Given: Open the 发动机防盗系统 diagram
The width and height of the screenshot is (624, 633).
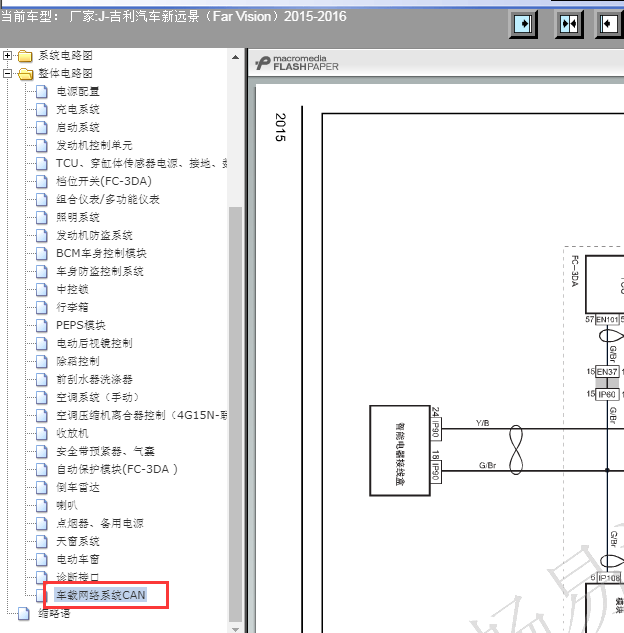Looking at the screenshot, I should tap(94, 235).
